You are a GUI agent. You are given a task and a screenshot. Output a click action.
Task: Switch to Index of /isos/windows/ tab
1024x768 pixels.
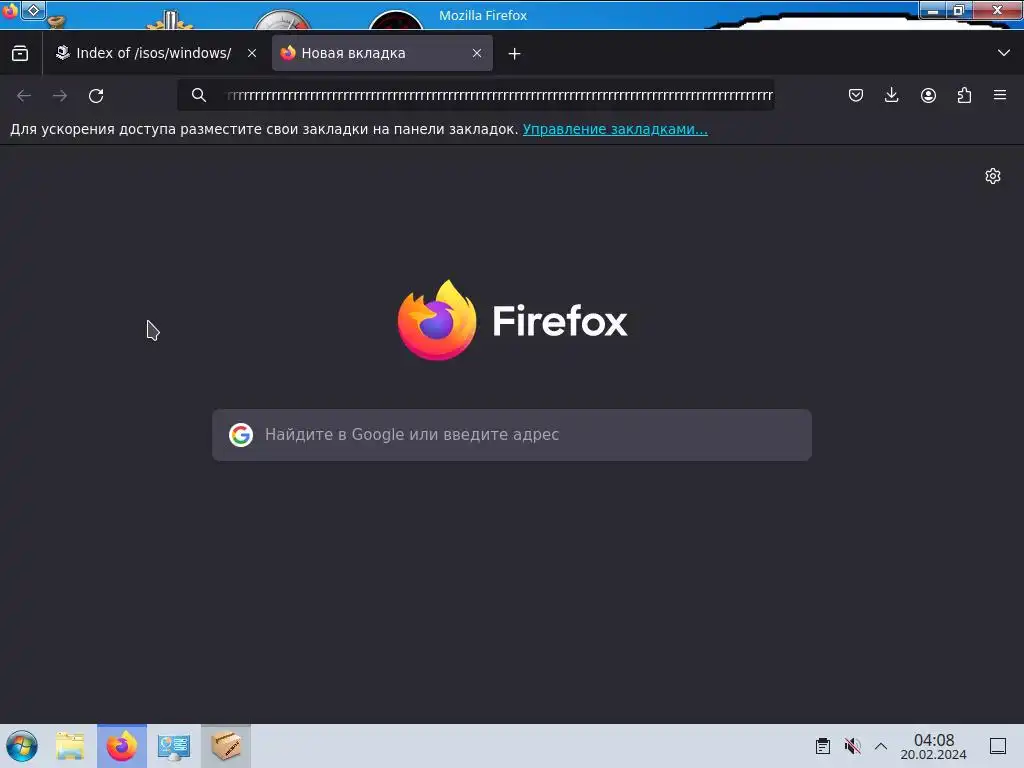155,54
